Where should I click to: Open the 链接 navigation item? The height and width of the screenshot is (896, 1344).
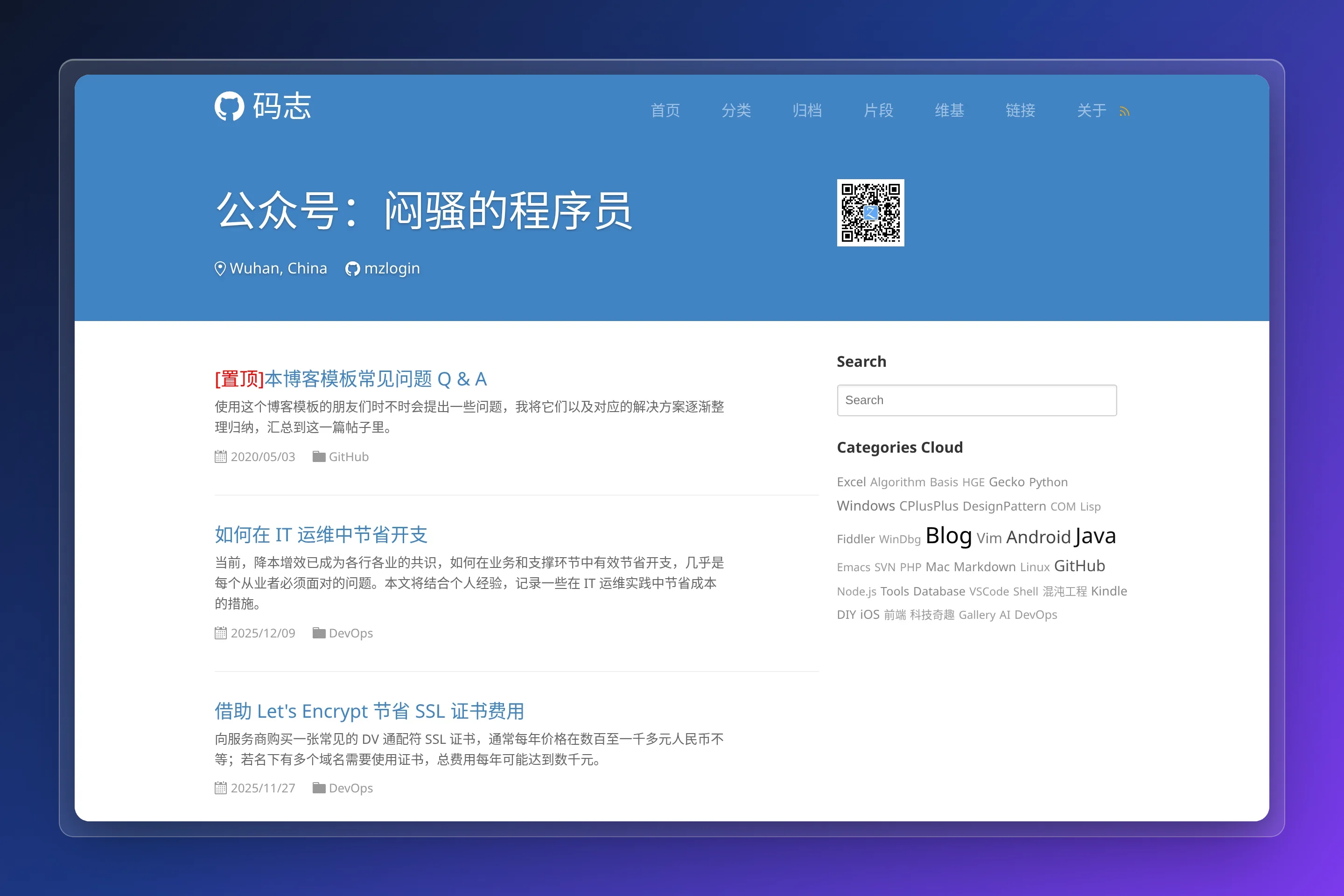click(x=1020, y=110)
